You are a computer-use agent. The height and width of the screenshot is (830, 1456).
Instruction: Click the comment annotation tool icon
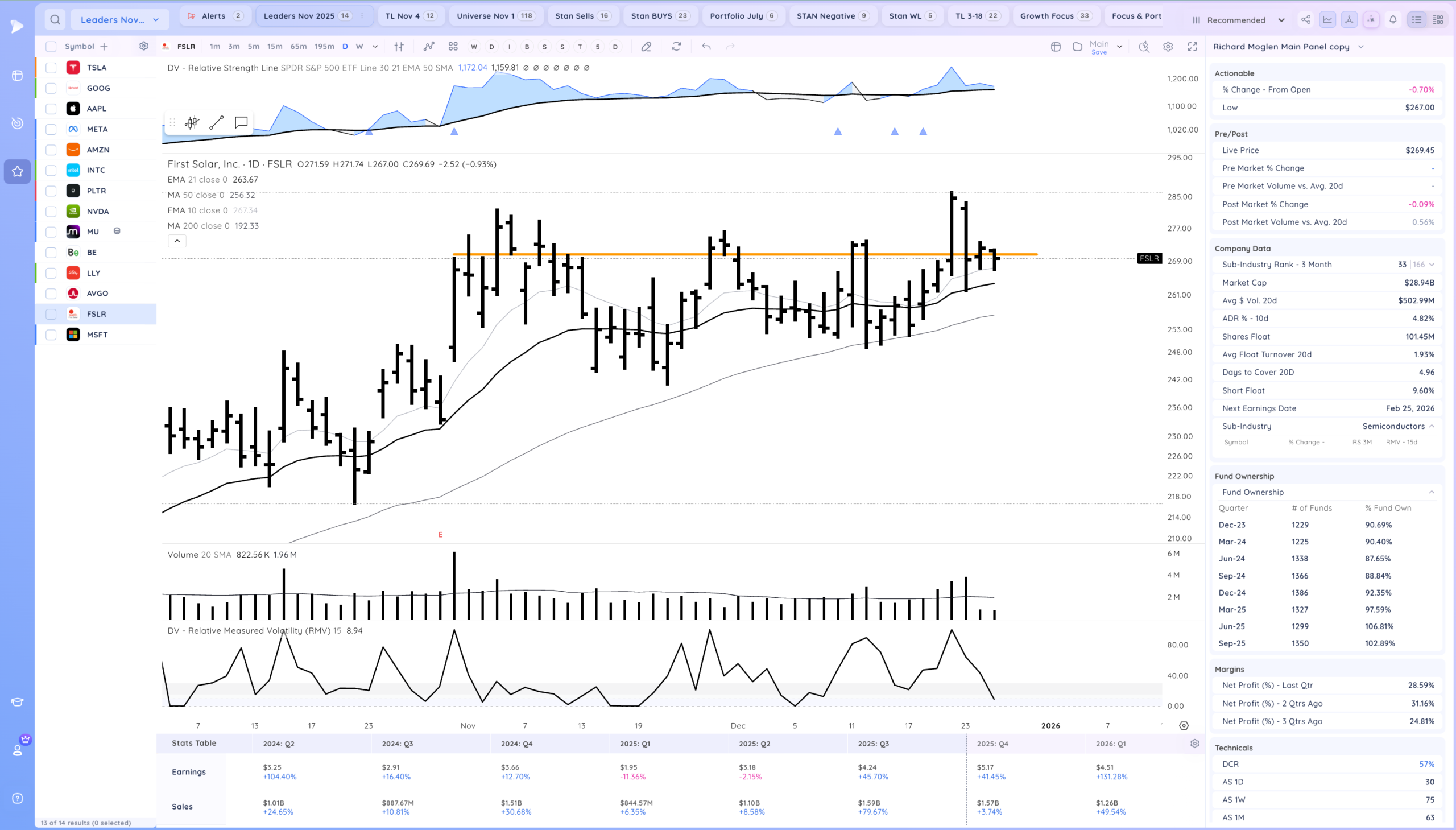pos(241,122)
